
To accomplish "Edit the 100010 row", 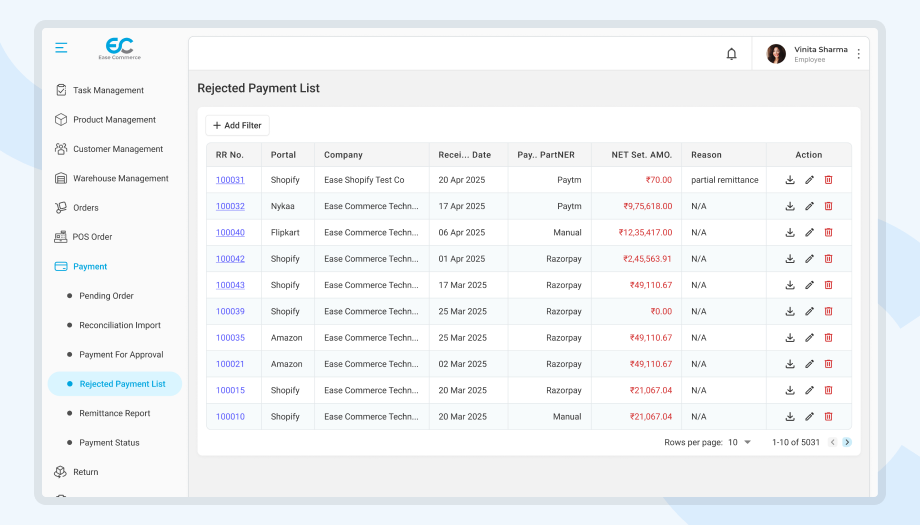I will [x=809, y=416].
